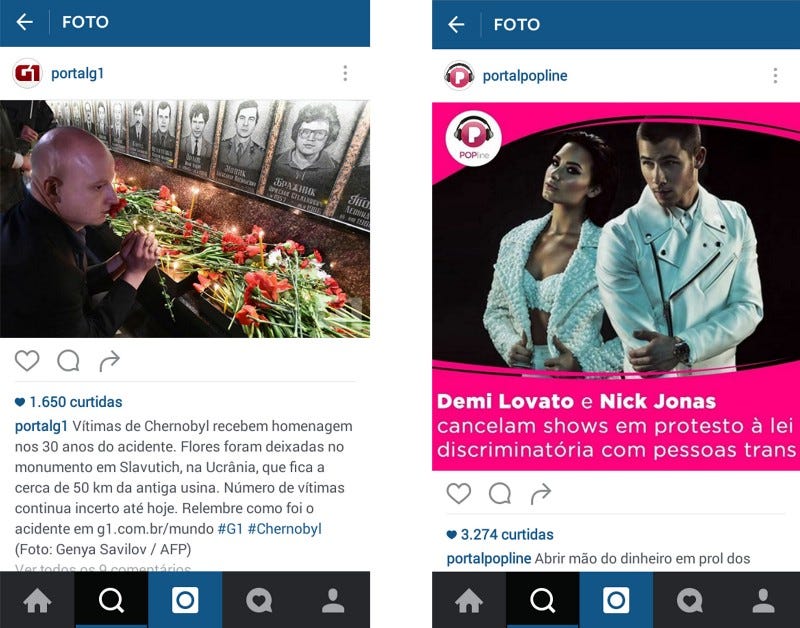
Task: Open the portalg1 profile name link
Action: [78, 73]
